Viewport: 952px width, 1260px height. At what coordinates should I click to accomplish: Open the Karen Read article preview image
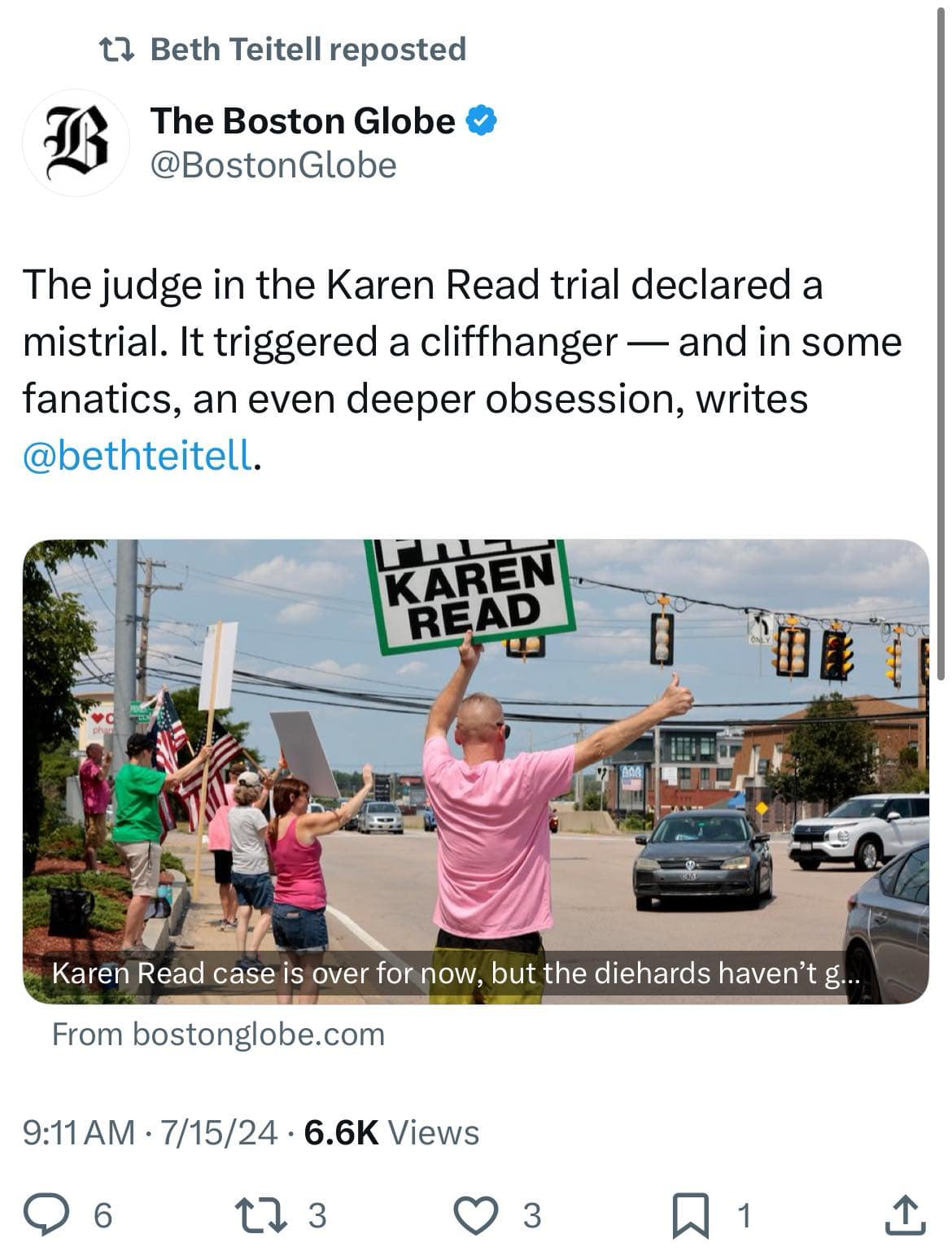tap(476, 771)
